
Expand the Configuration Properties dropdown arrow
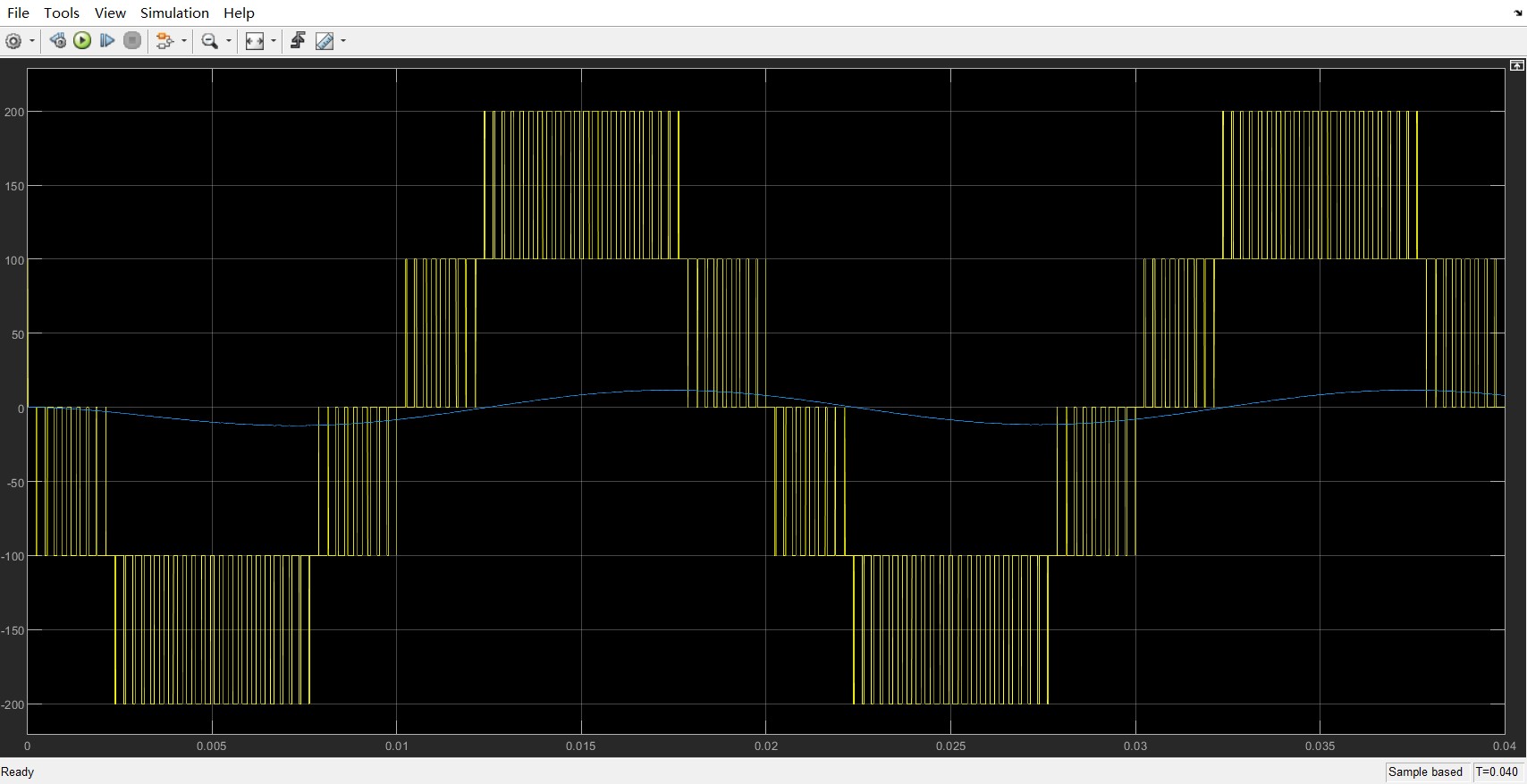click(x=32, y=41)
